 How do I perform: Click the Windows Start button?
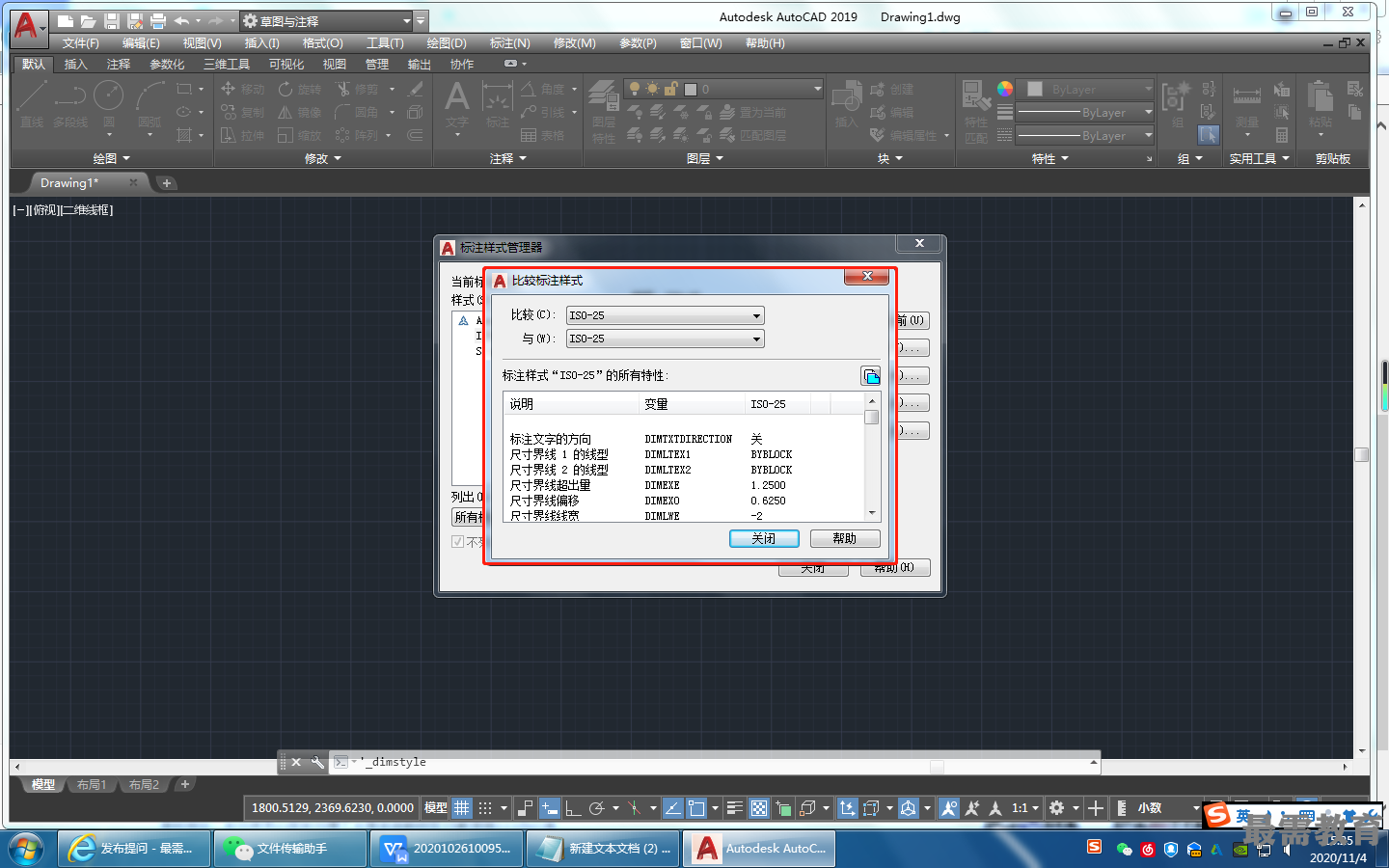(27, 850)
